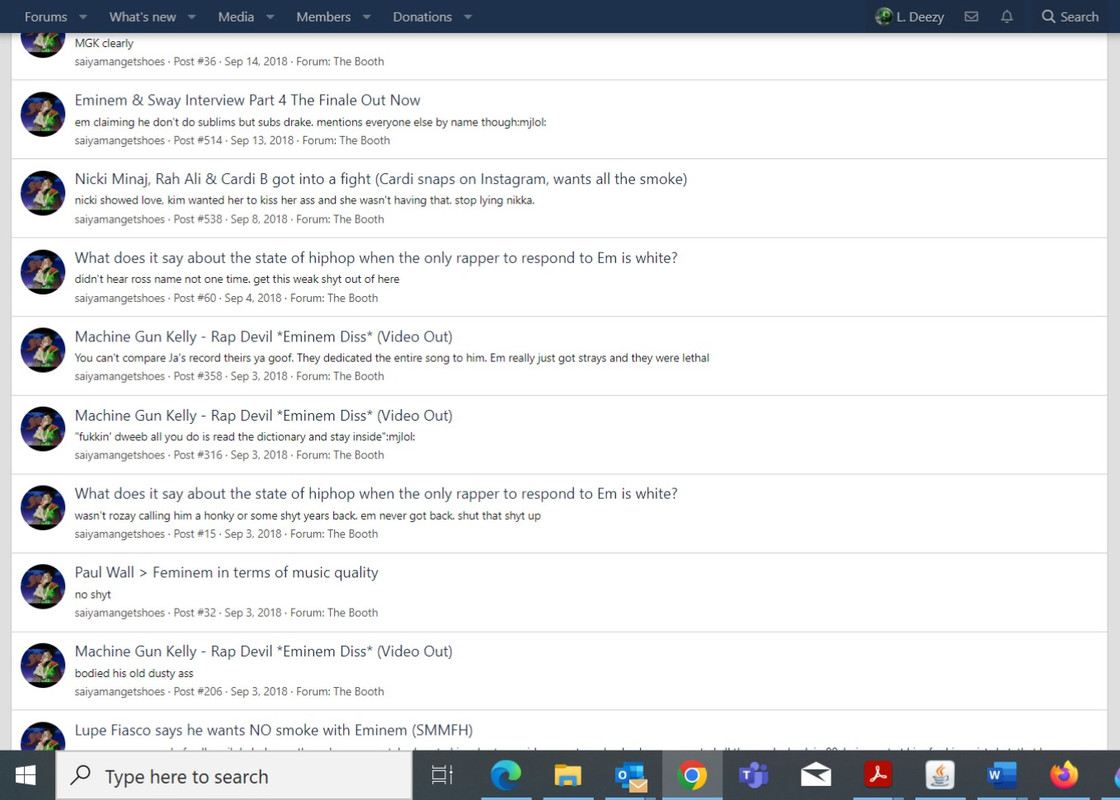Viewport: 1120px width, 800px height.
Task: Click the Task View taskbar icon
Action: click(x=442, y=776)
